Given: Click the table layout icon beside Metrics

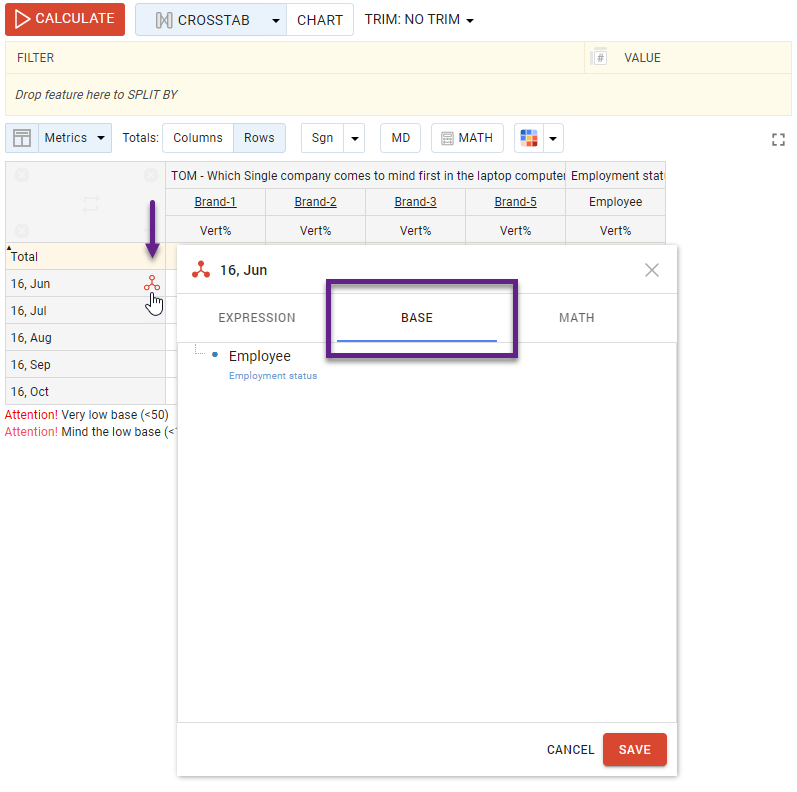Looking at the screenshot, I should pos(22,138).
